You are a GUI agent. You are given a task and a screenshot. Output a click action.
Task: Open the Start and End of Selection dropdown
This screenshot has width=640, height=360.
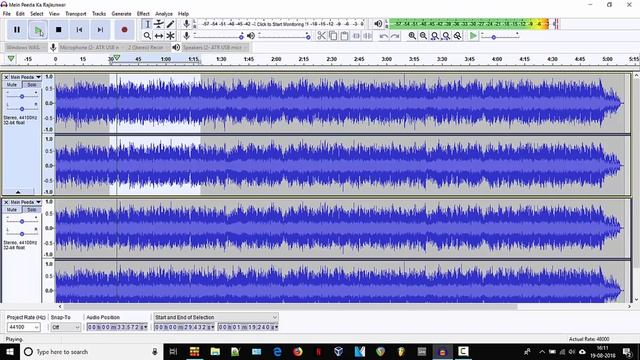click(216, 317)
